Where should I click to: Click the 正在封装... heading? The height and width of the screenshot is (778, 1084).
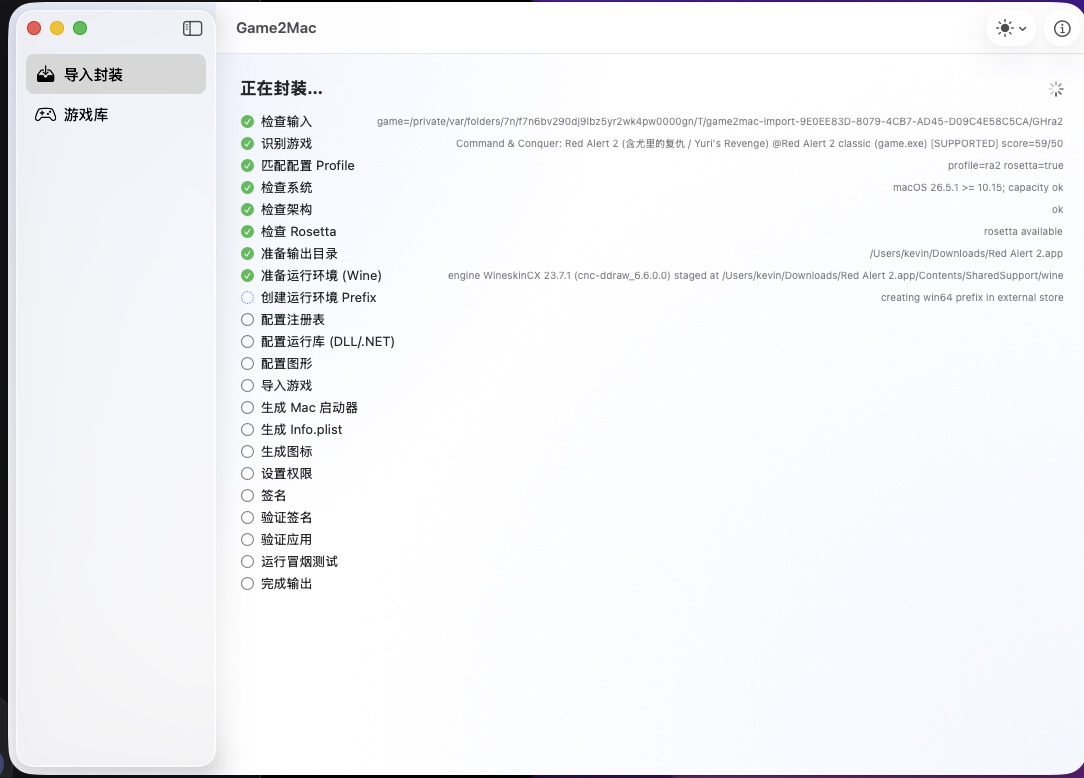(x=281, y=89)
